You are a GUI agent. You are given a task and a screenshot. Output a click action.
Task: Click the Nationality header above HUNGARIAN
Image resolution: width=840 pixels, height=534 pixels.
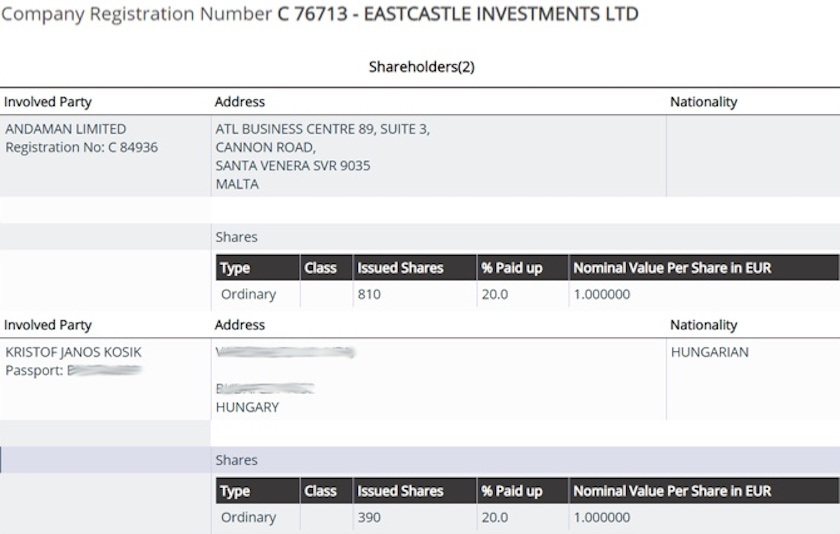tap(703, 325)
